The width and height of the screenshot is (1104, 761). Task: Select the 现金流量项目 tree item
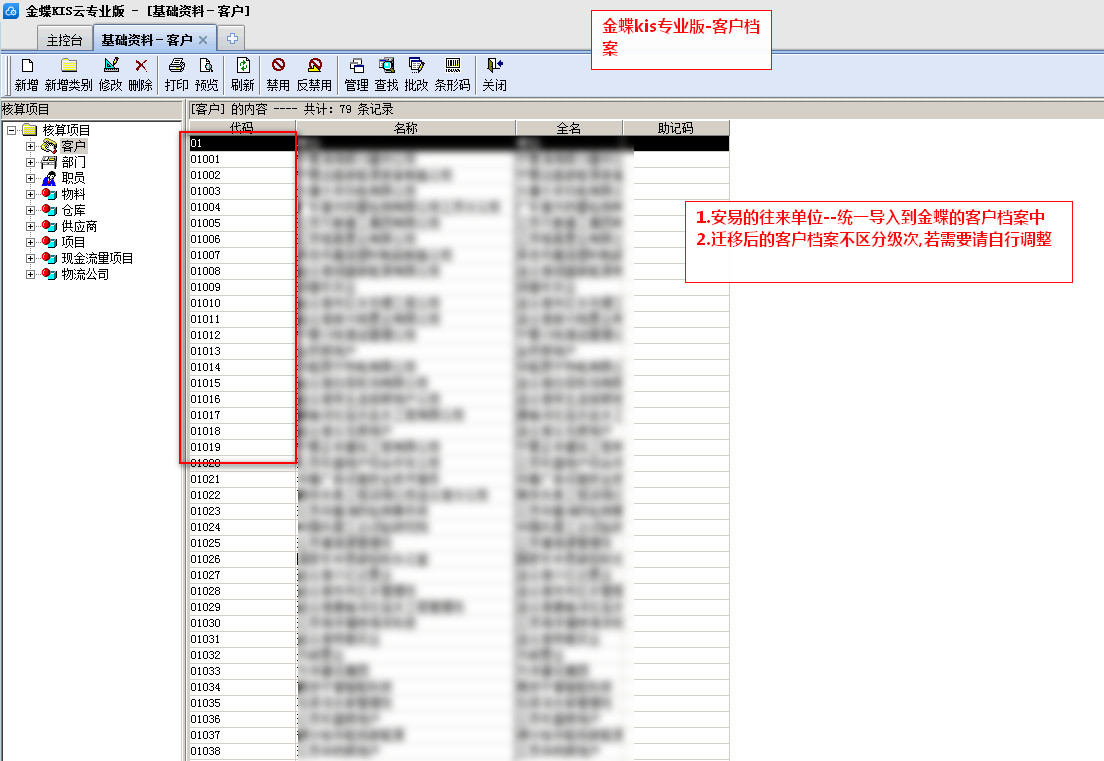[97, 258]
